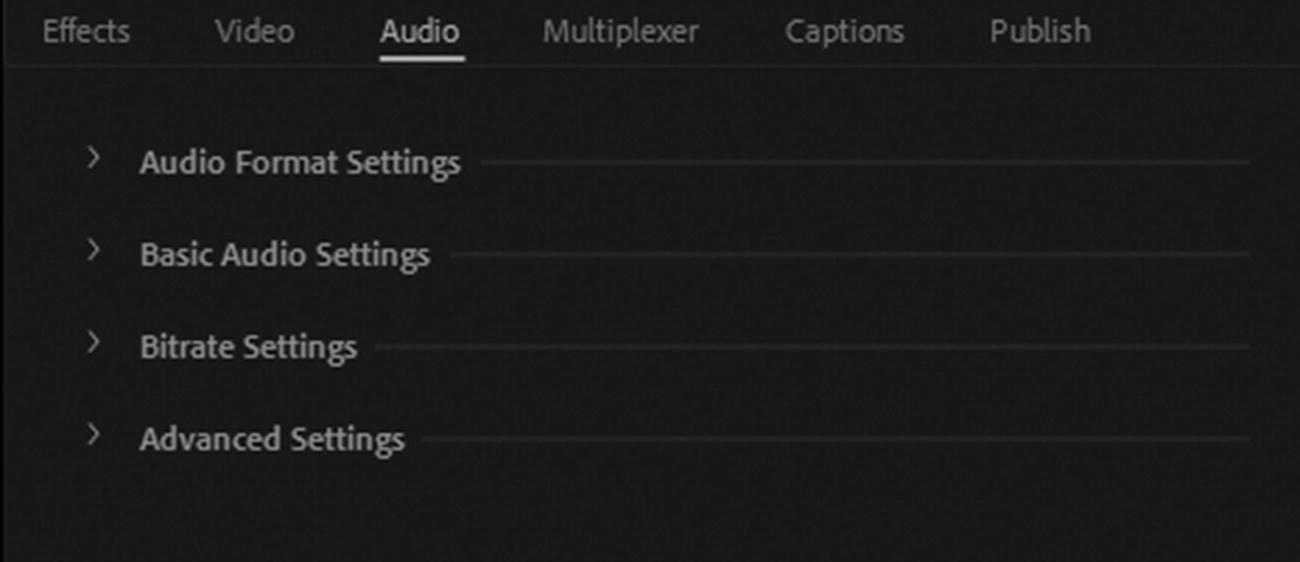Image resolution: width=1300 pixels, height=562 pixels.
Task: Expand the Audio Format Settings chevron
Action: (93, 158)
